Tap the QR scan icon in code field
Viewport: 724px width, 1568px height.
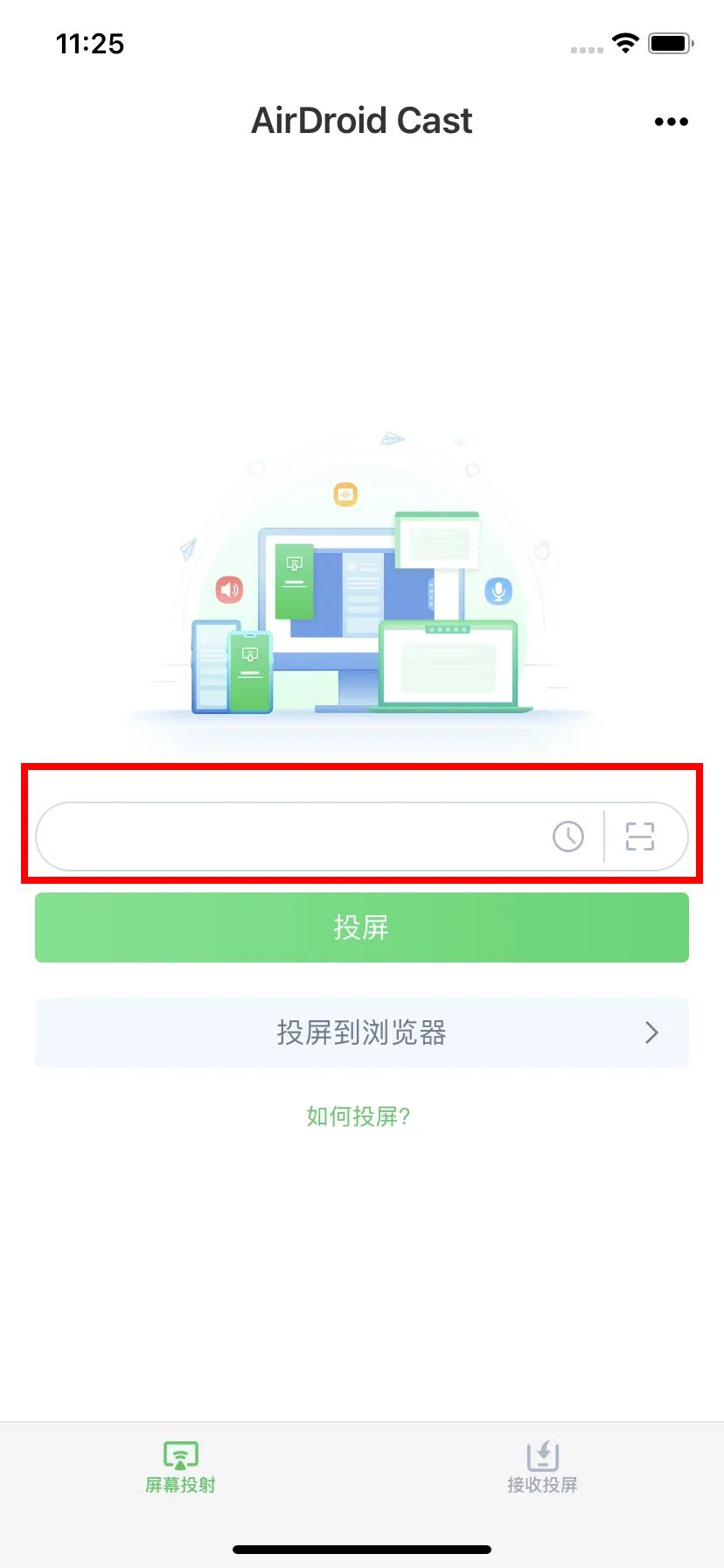640,836
